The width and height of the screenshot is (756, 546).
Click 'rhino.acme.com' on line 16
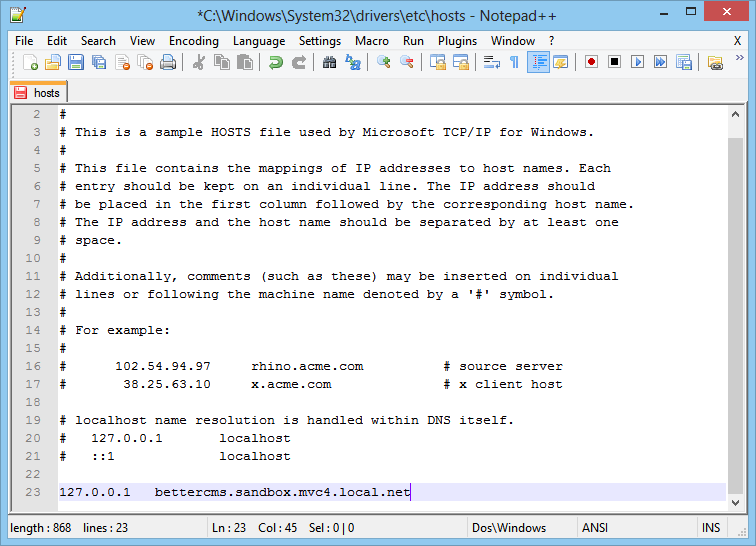(307, 366)
